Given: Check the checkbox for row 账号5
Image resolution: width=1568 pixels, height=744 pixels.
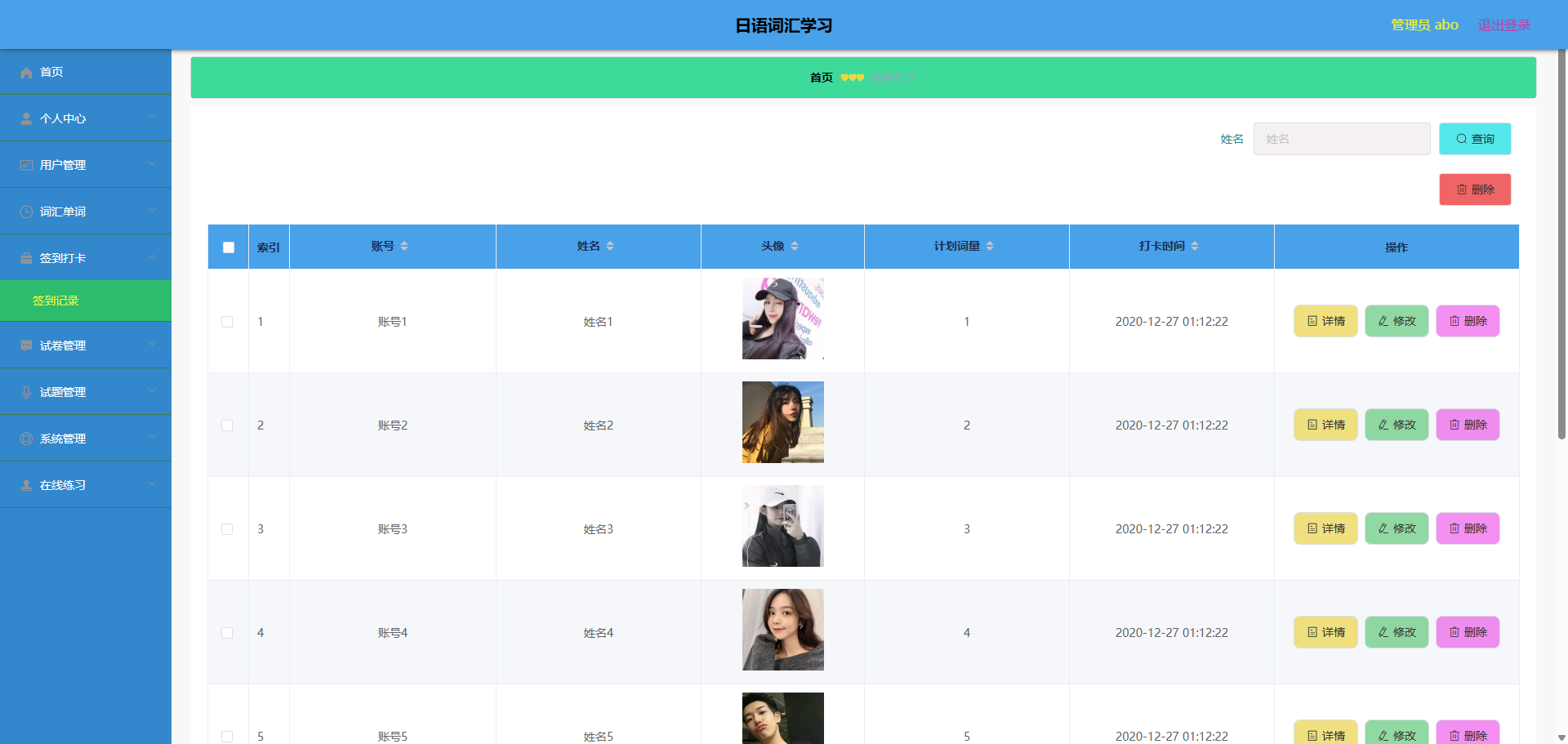Looking at the screenshot, I should [x=227, y=737].
